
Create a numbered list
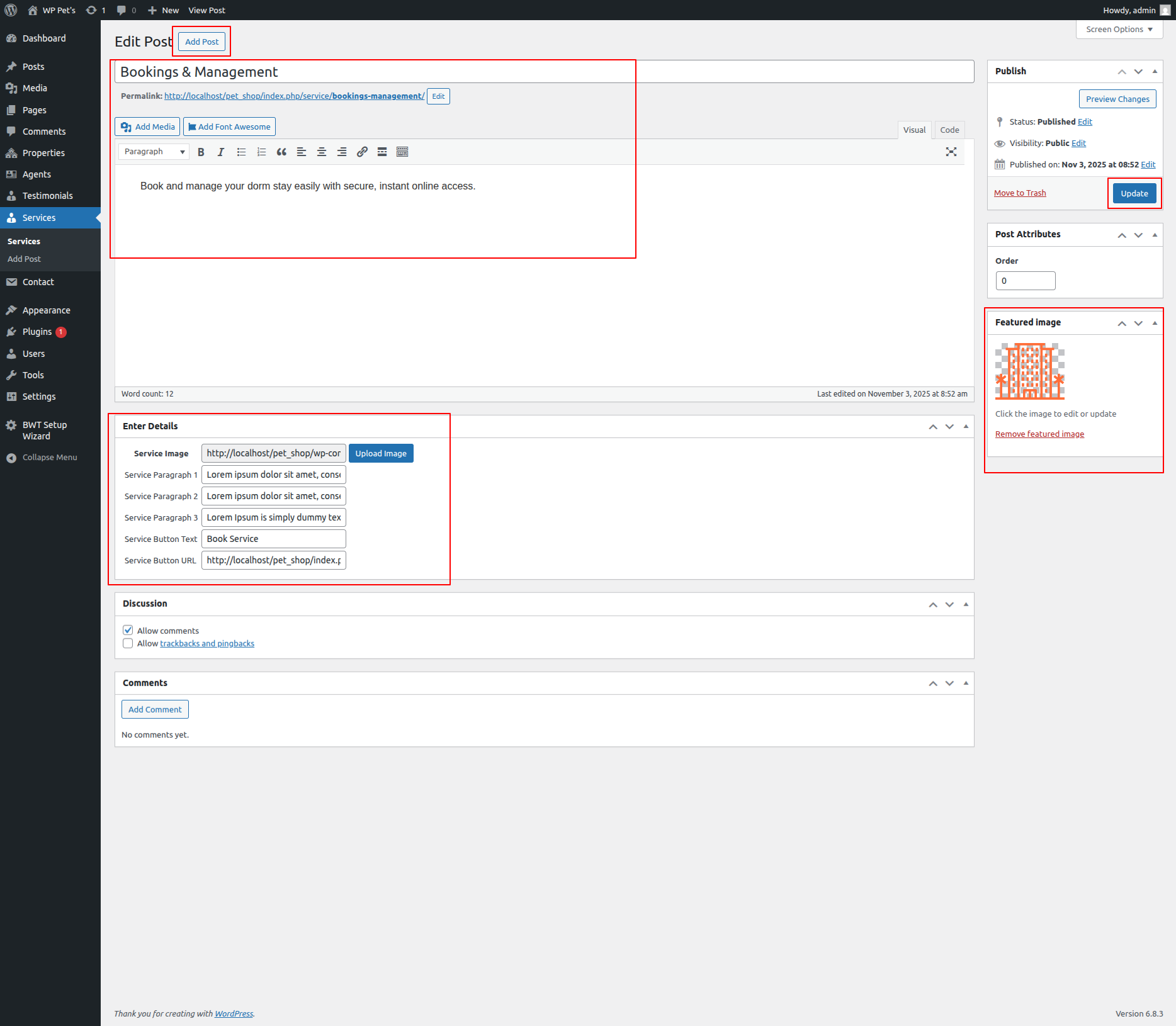[x=261, y=152]
